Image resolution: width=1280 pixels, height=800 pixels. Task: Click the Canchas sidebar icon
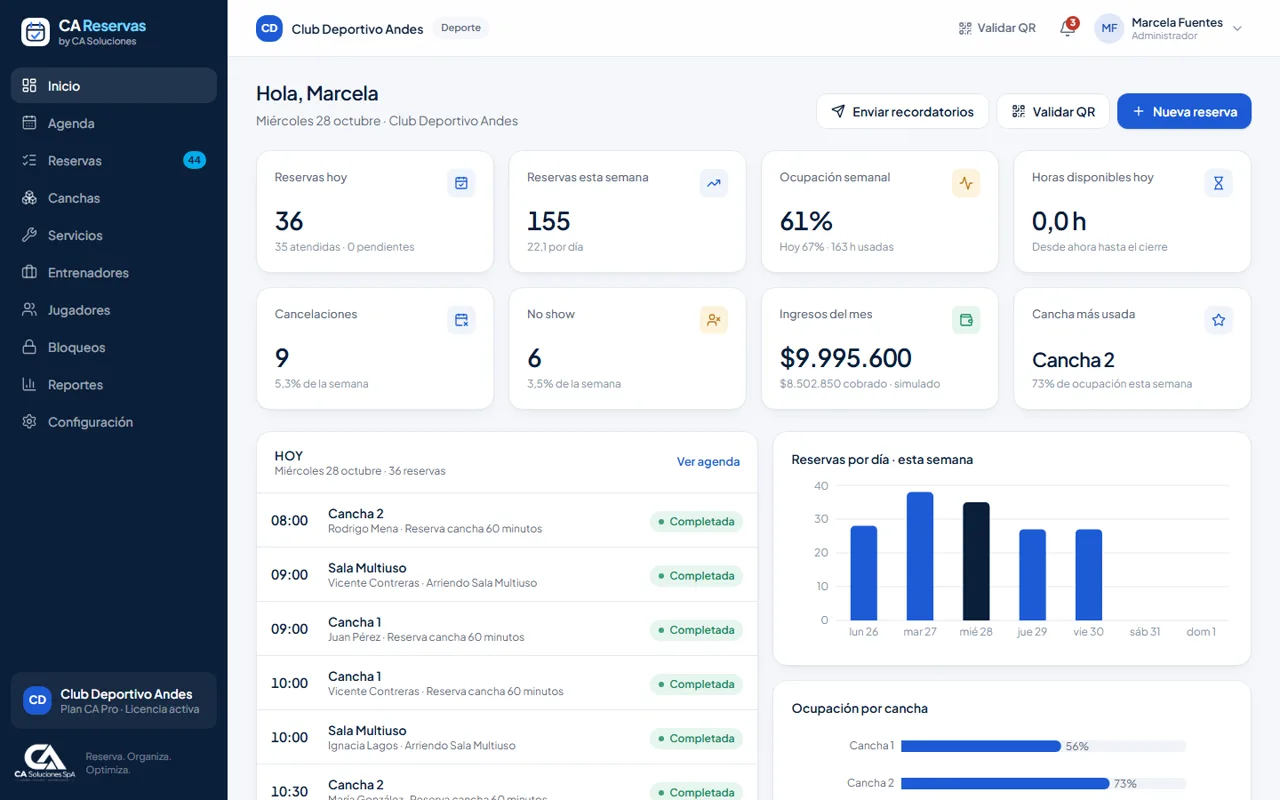(x=29, y=198)
